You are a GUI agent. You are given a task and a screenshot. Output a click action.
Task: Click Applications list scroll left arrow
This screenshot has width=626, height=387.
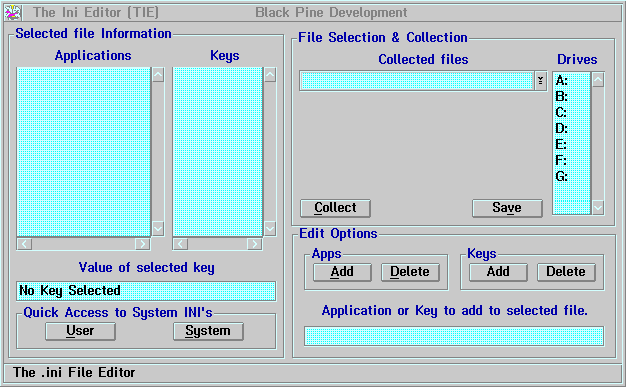click(x=25, y=244)
